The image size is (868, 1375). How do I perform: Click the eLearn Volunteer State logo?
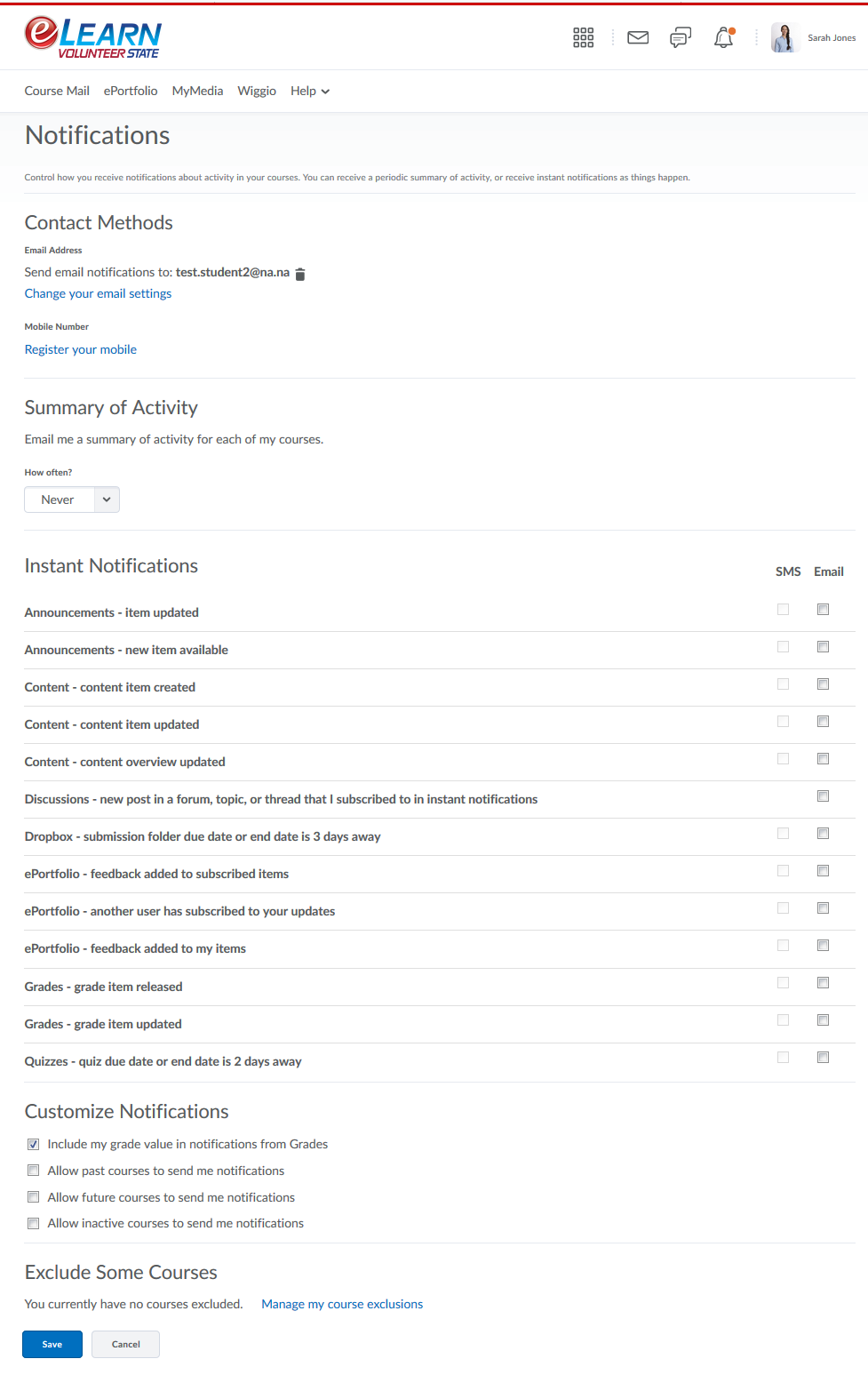[x=93, y=37]
